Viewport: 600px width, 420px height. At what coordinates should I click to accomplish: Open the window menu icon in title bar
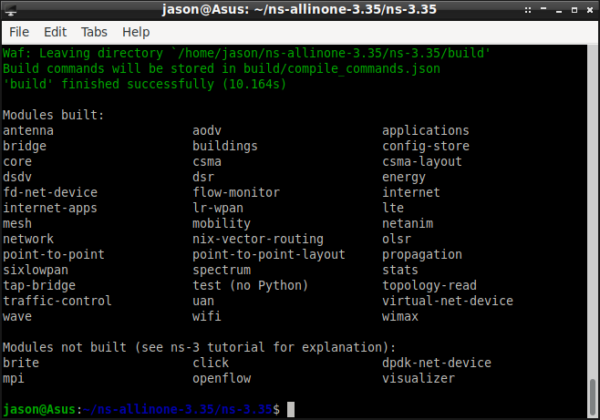11,9
